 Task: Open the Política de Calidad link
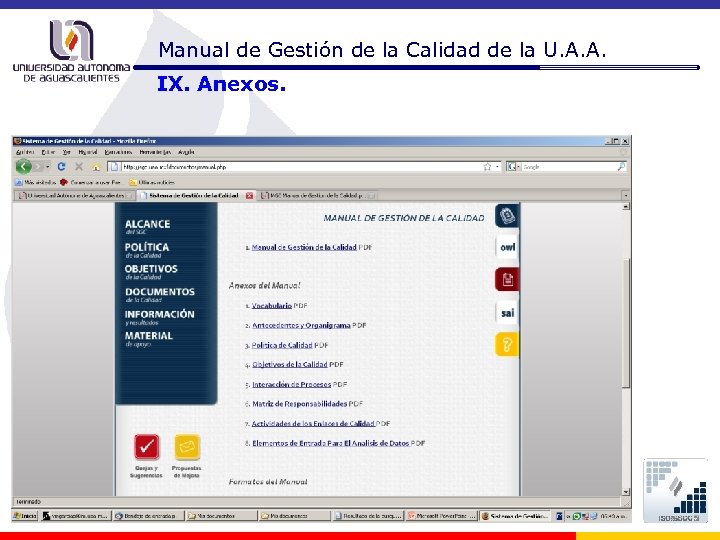tap(282, 345)
